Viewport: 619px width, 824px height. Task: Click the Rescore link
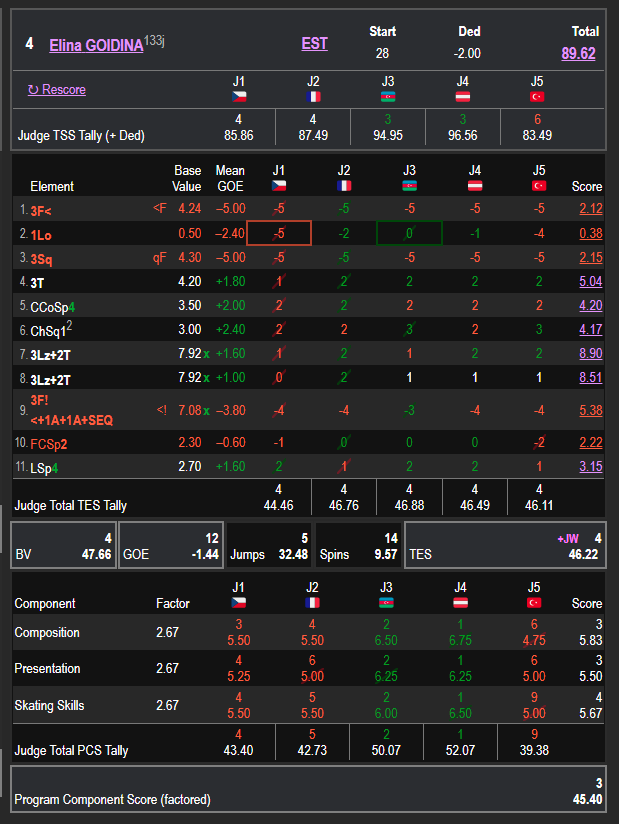click(x=56, y=90)
